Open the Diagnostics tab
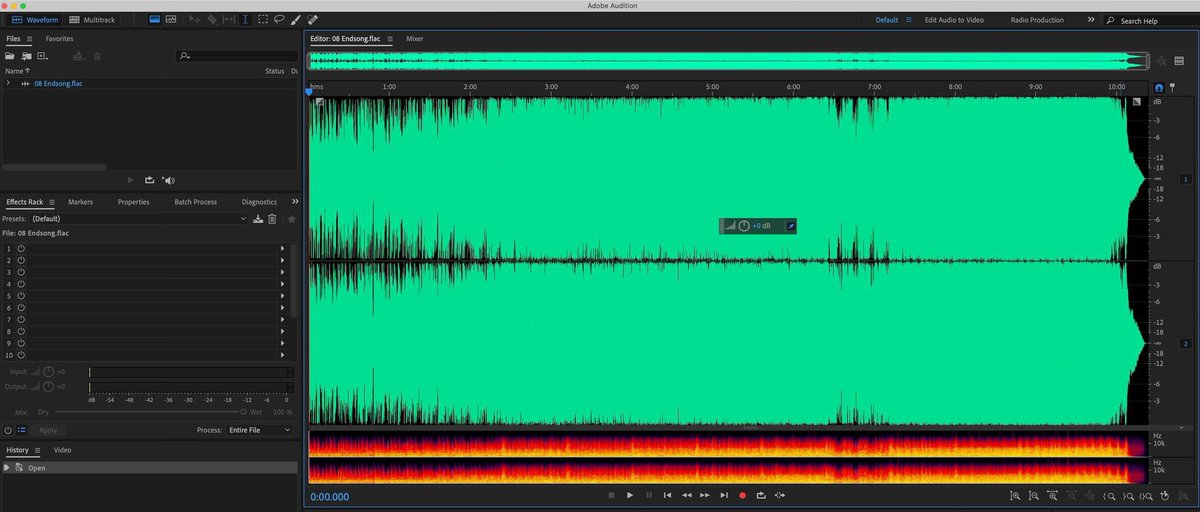The height and width of the screenshot is (512, 1200). [x=259, y=202]
